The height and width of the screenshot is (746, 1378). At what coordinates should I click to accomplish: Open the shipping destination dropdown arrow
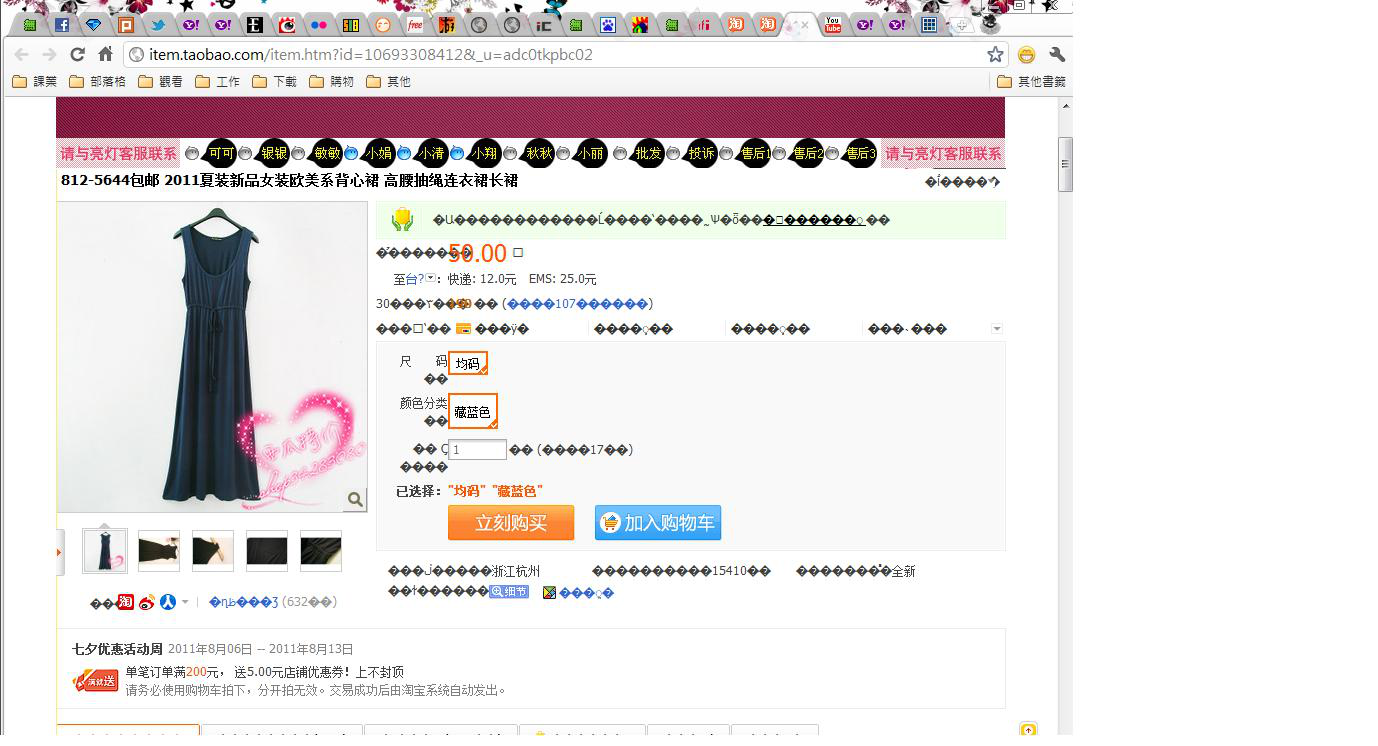point(431,278)
